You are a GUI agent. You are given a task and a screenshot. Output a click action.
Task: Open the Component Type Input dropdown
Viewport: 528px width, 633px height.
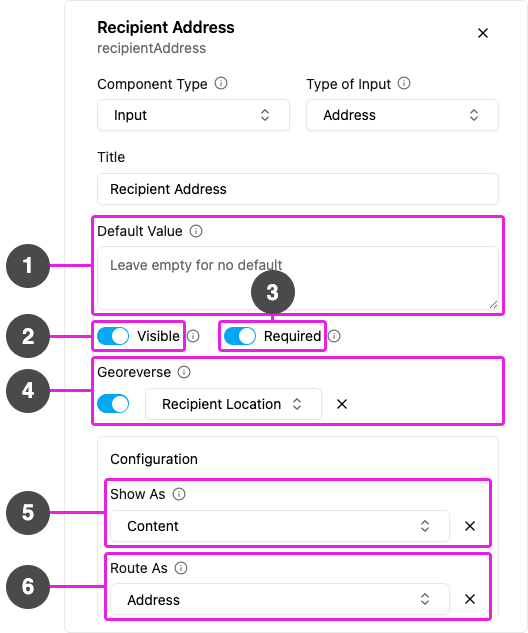click(193, 115)
